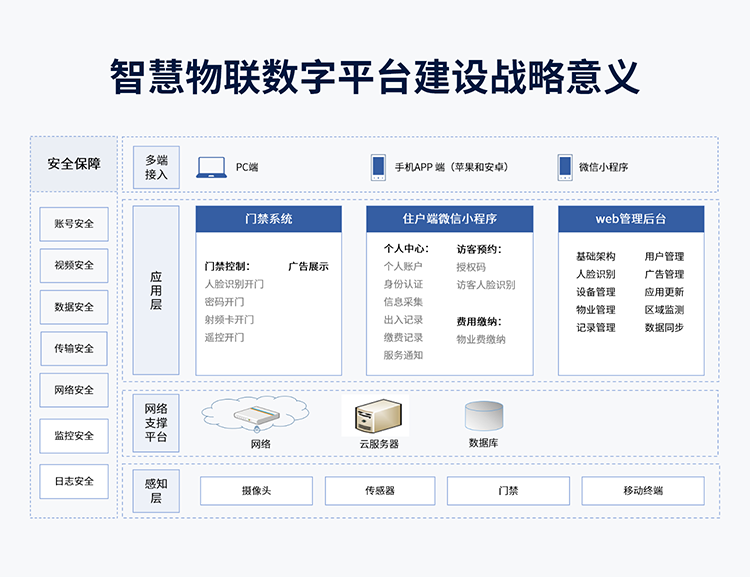Image resolution: width=750 pixels, height=577 pixels.
Task: Click the 数据库 cylinder icon
Action: point(484,415)
